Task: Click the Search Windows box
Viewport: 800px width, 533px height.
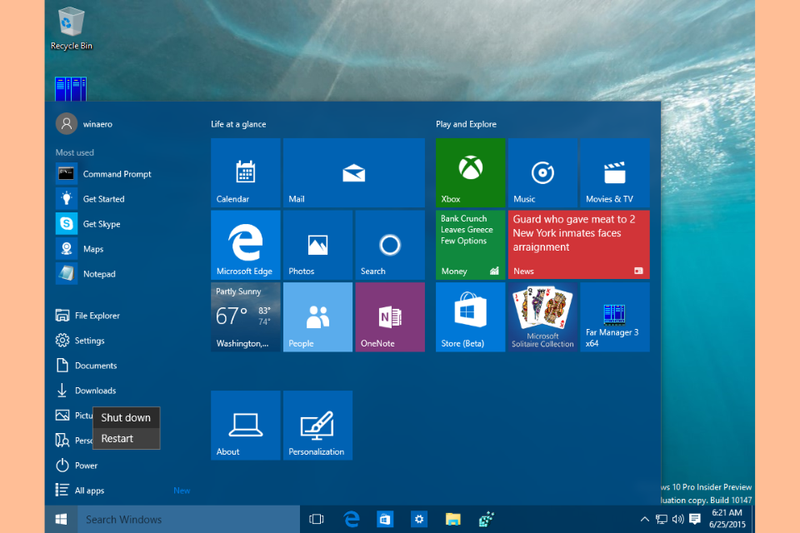Action: click(x=189, y=519)
